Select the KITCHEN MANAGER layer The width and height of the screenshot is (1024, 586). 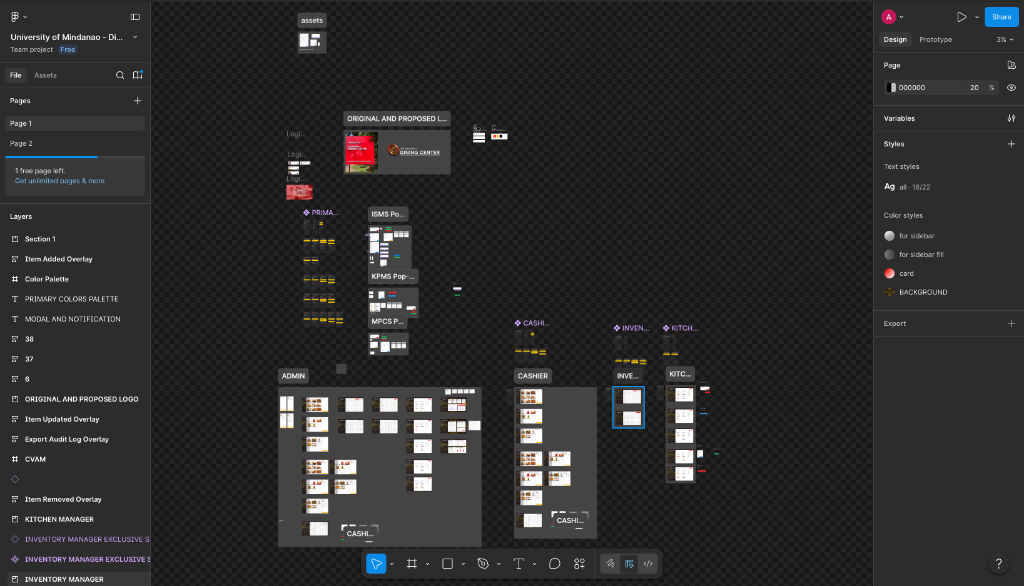click(59, 519)
